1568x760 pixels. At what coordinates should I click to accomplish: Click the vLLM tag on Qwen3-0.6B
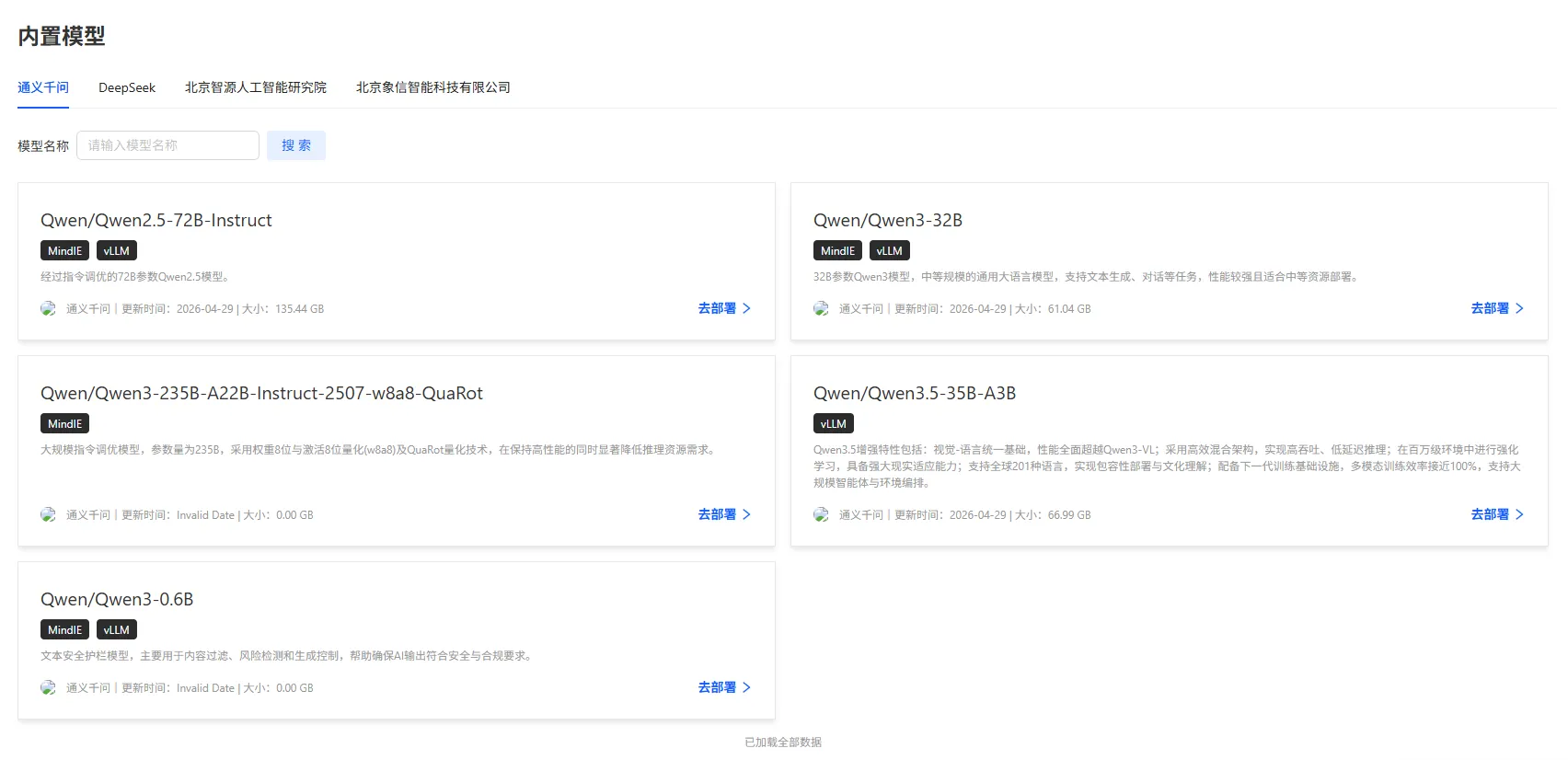(117, 629)
